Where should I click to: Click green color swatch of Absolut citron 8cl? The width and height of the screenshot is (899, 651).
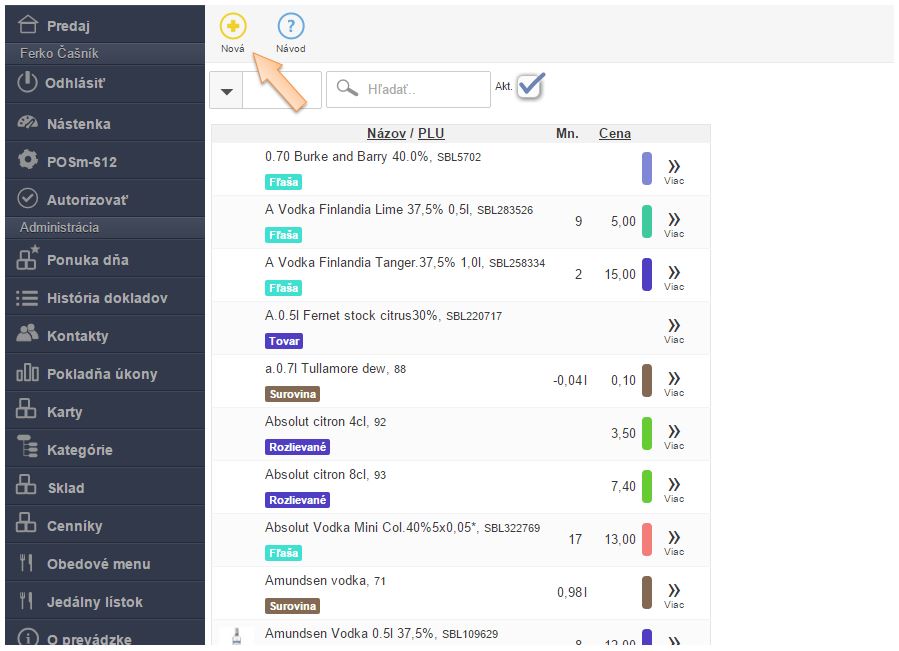tap(647, 486)
